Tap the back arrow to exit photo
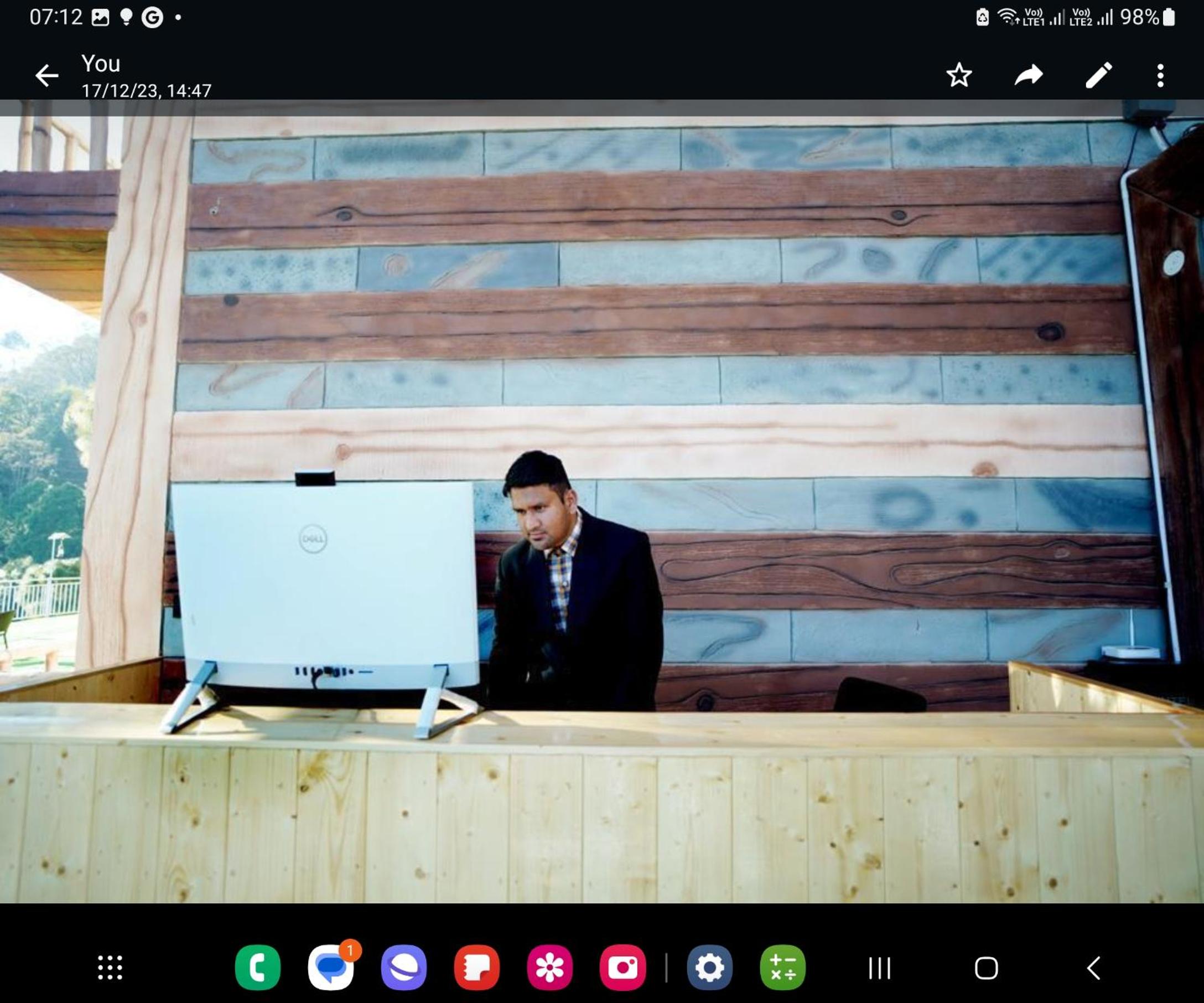The width and height of the screenshot is (1204, 1003). click(x=46, y=75)
